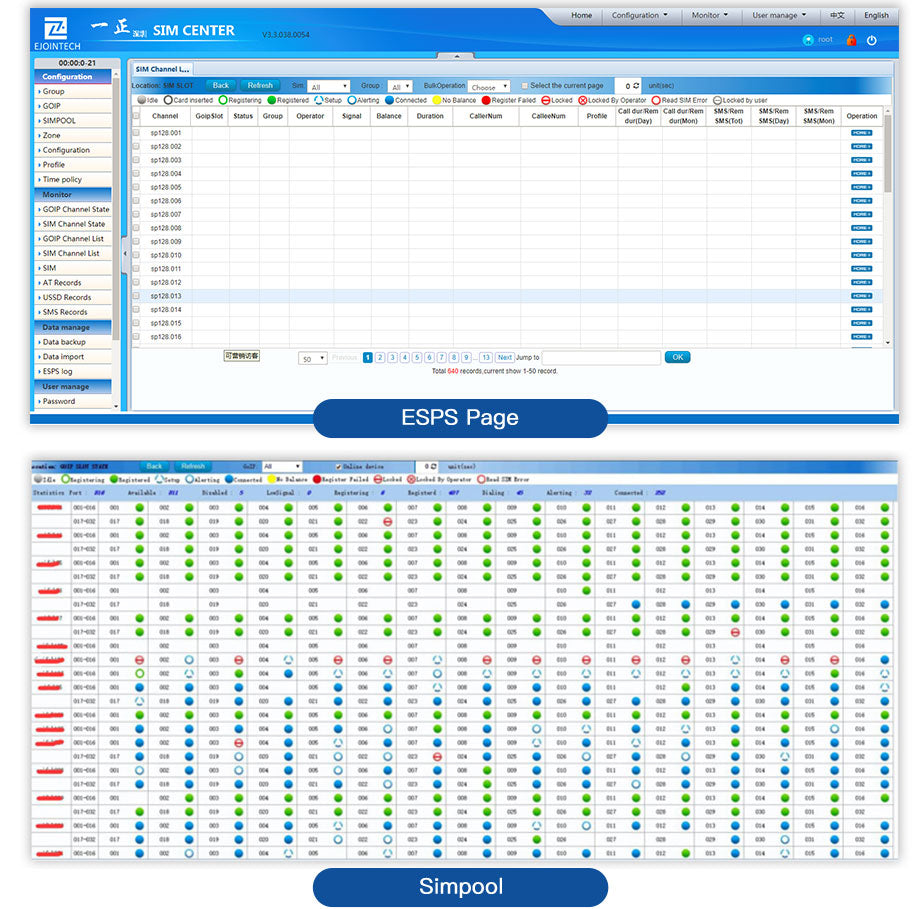Tick the checkbox for row sp128.005
The height and width of the screenshot is (909, 920).
pos(137,187)
